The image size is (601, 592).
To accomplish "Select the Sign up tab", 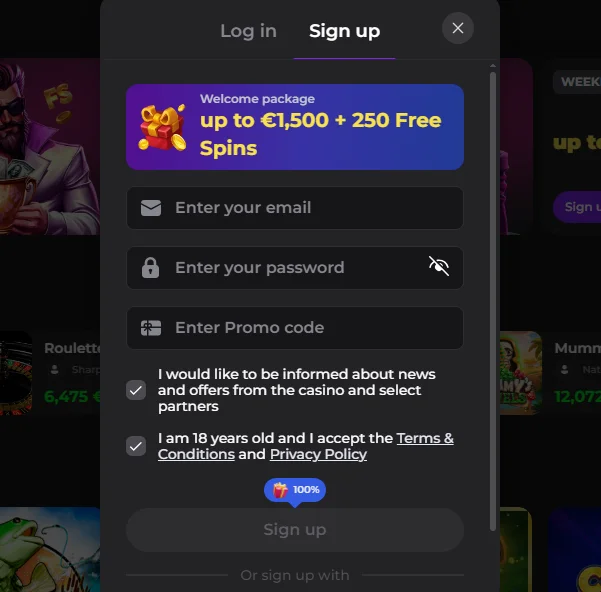I will pos(344,31).
